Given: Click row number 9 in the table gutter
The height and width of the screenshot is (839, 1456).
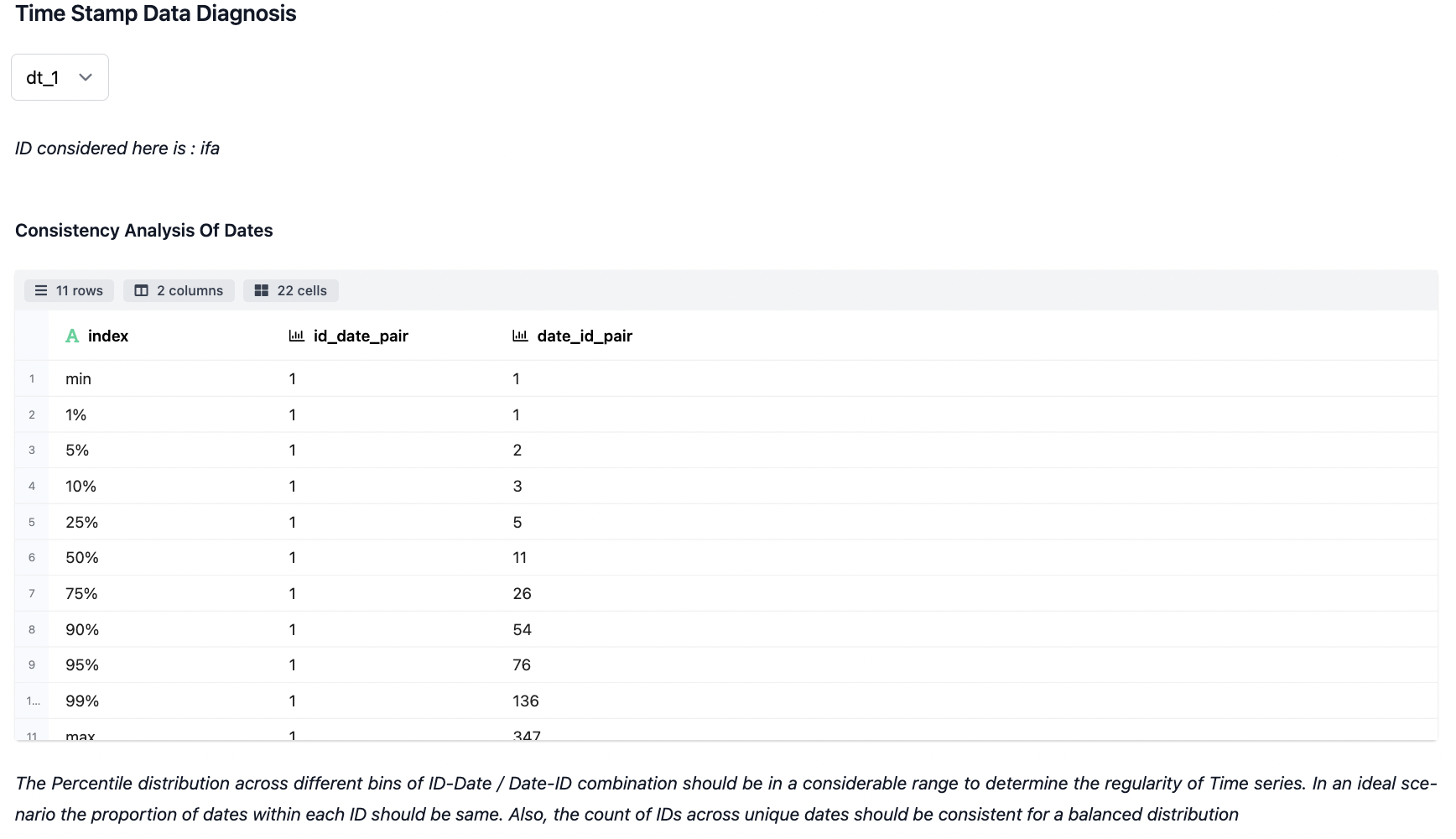Looking at the screenshot, I should (x=32, y=665).
